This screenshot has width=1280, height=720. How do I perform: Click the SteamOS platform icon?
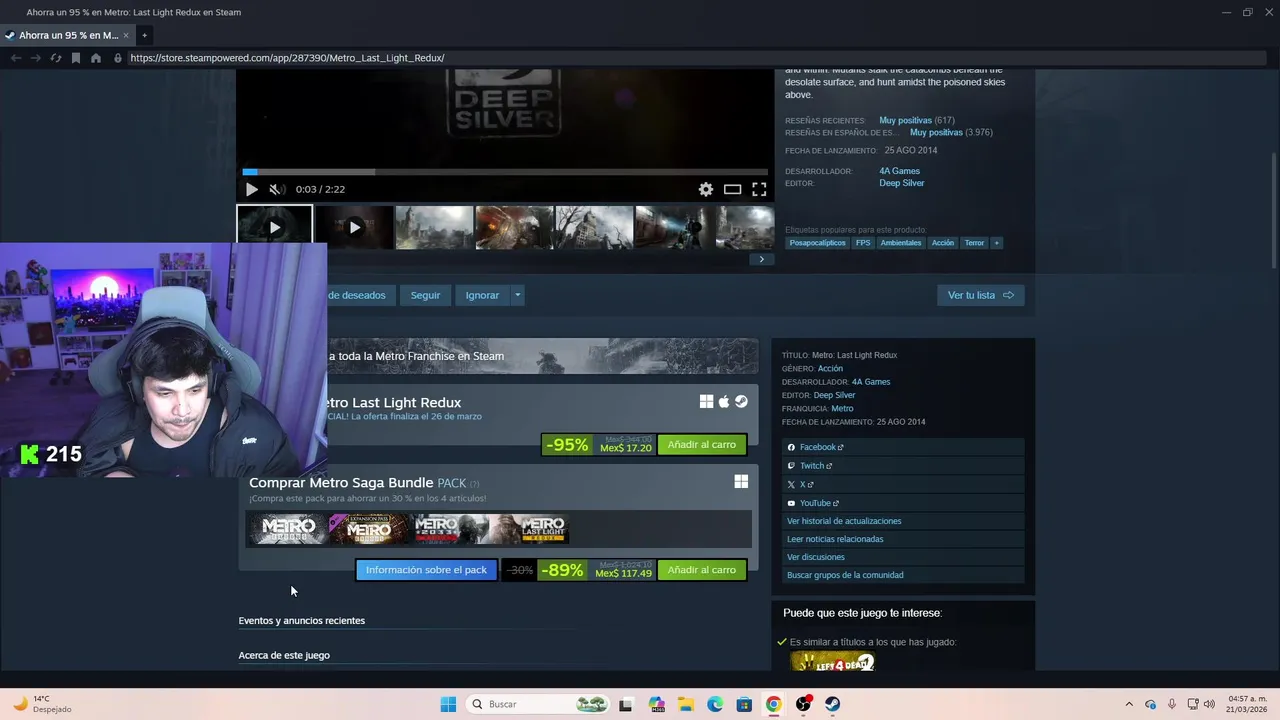741,402
